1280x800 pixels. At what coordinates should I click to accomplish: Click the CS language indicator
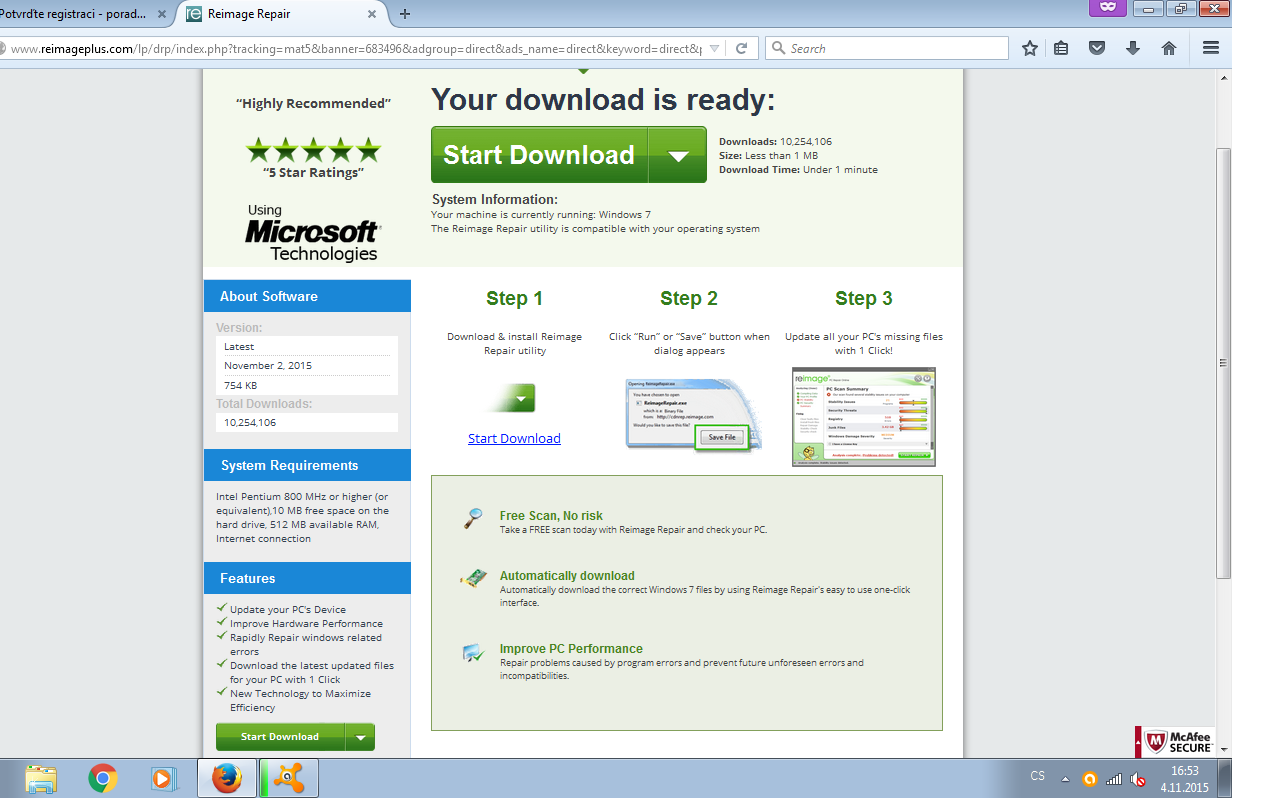click(x=1037, y=777)
